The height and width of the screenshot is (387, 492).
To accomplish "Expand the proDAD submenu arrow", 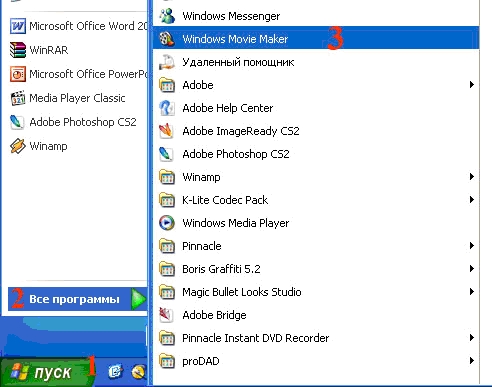I will pos(472,361).
